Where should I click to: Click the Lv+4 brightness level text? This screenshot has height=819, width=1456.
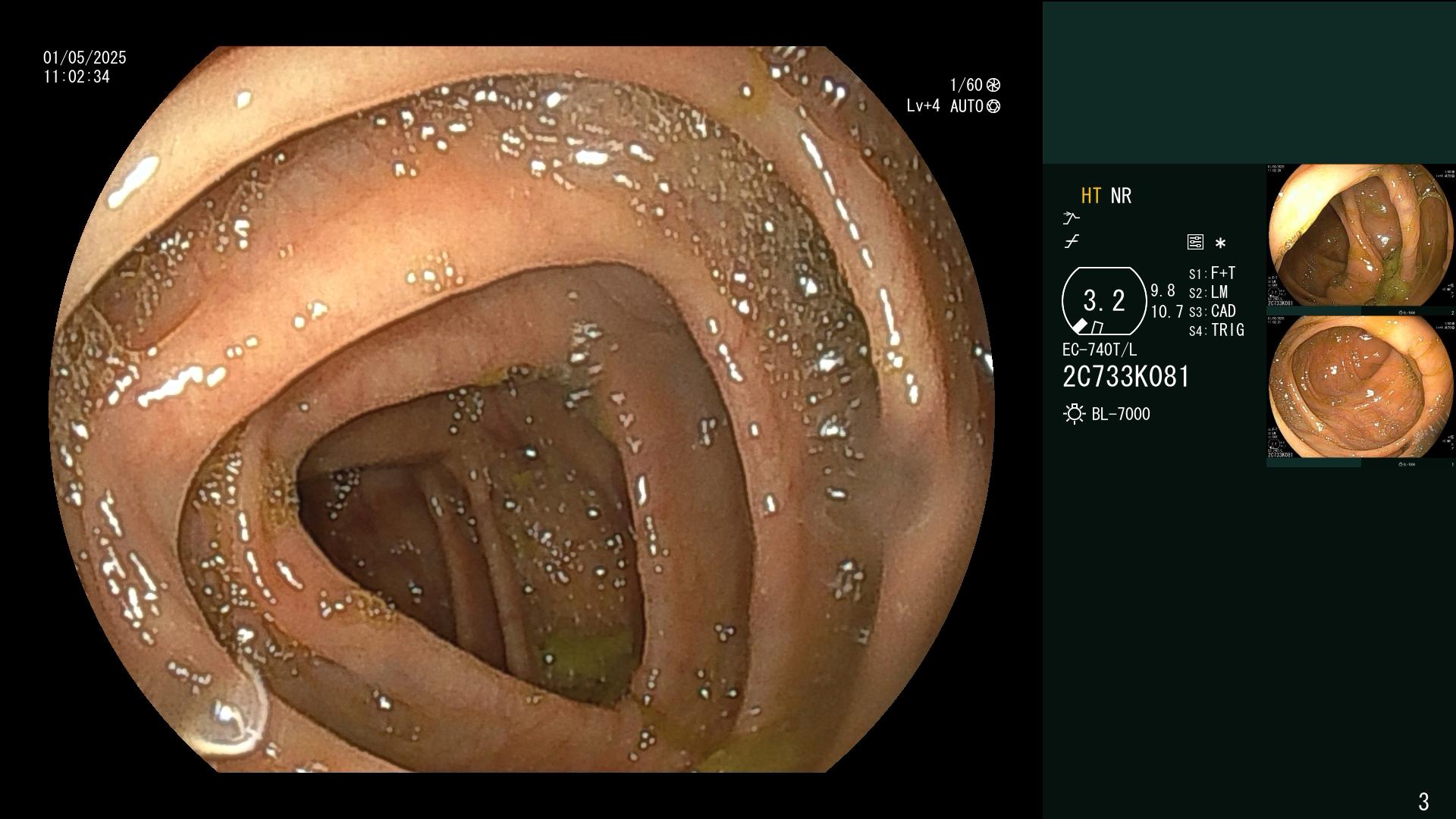point(923,106)
